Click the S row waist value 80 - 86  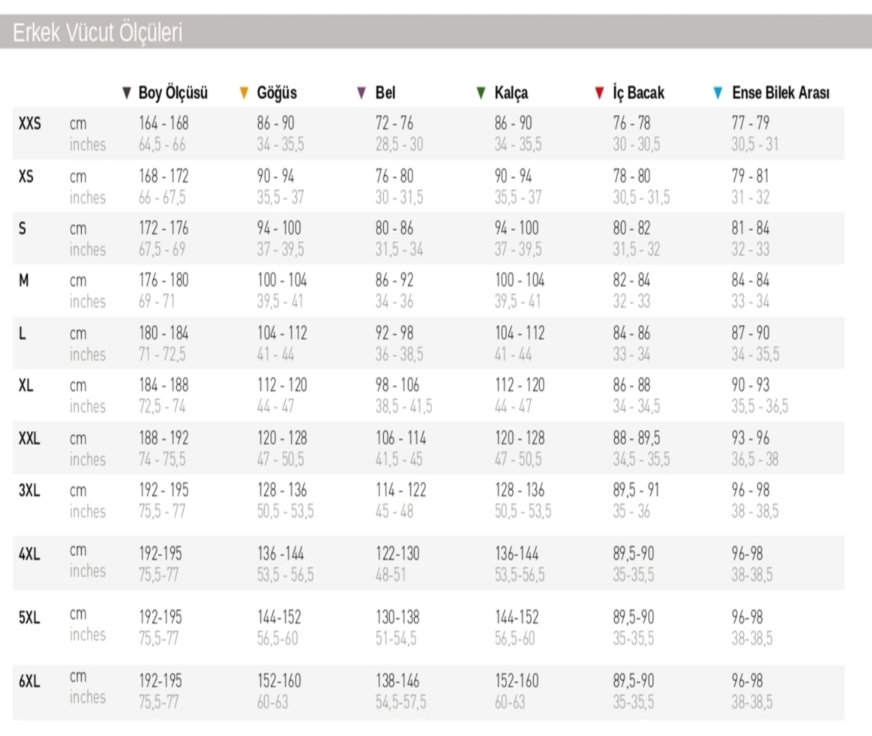394,228
